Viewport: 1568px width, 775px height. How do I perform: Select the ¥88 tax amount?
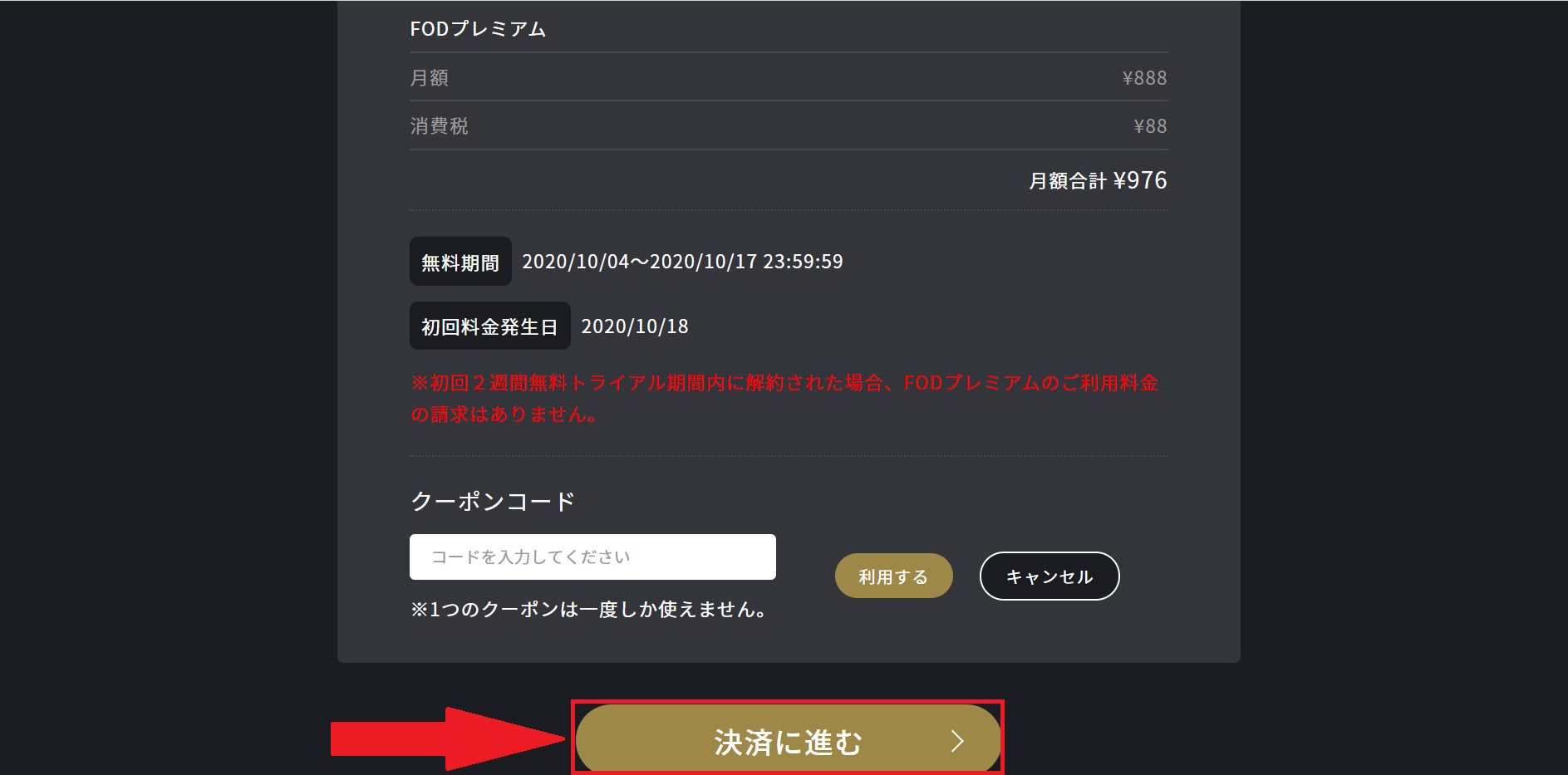coord(1150,125)
